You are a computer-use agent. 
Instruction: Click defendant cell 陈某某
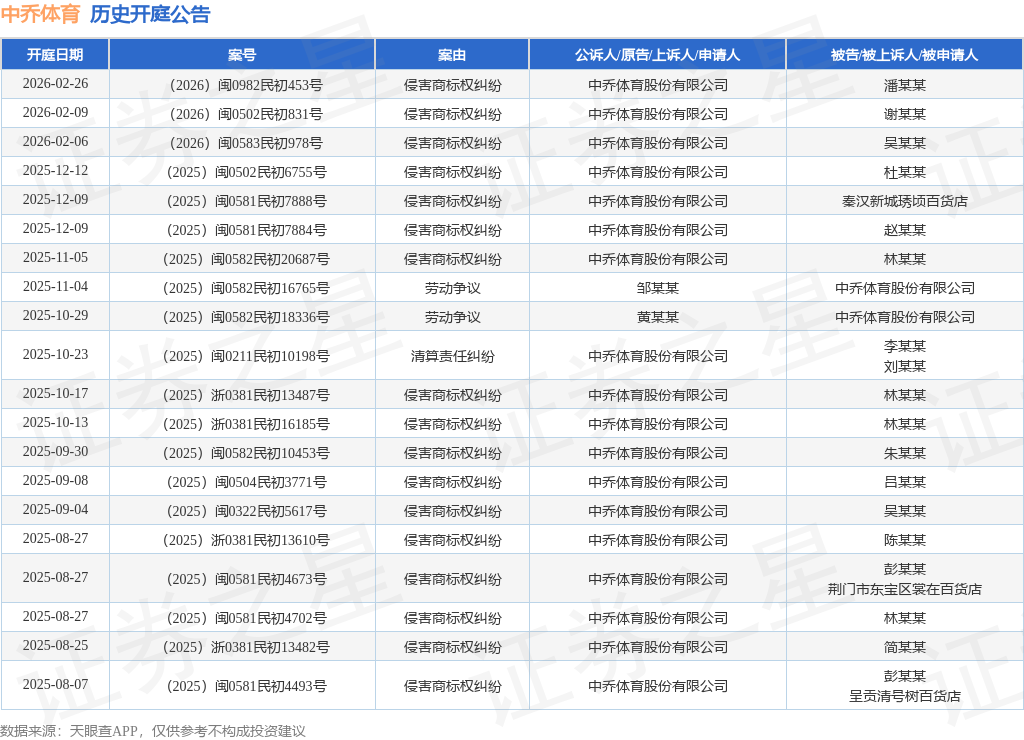(x=904, y=540)
